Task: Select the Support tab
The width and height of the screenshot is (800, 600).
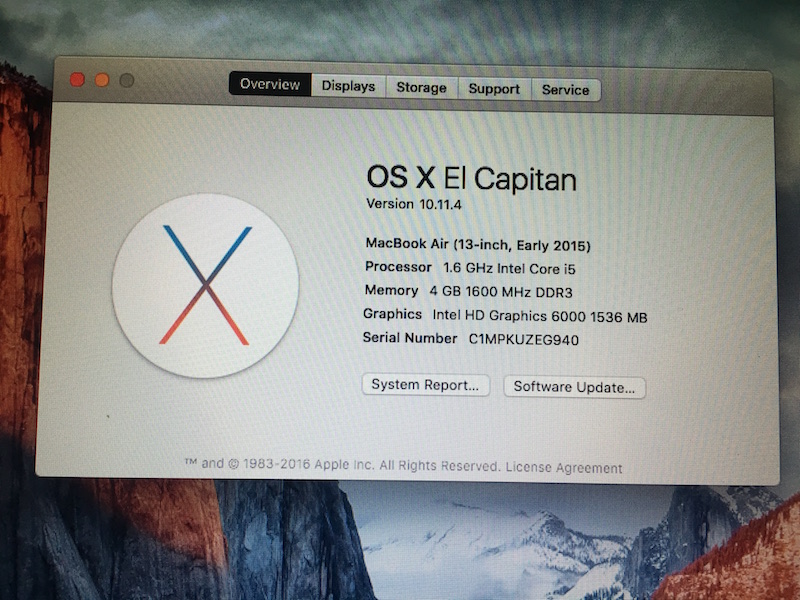Action: (x=494, y=89)
